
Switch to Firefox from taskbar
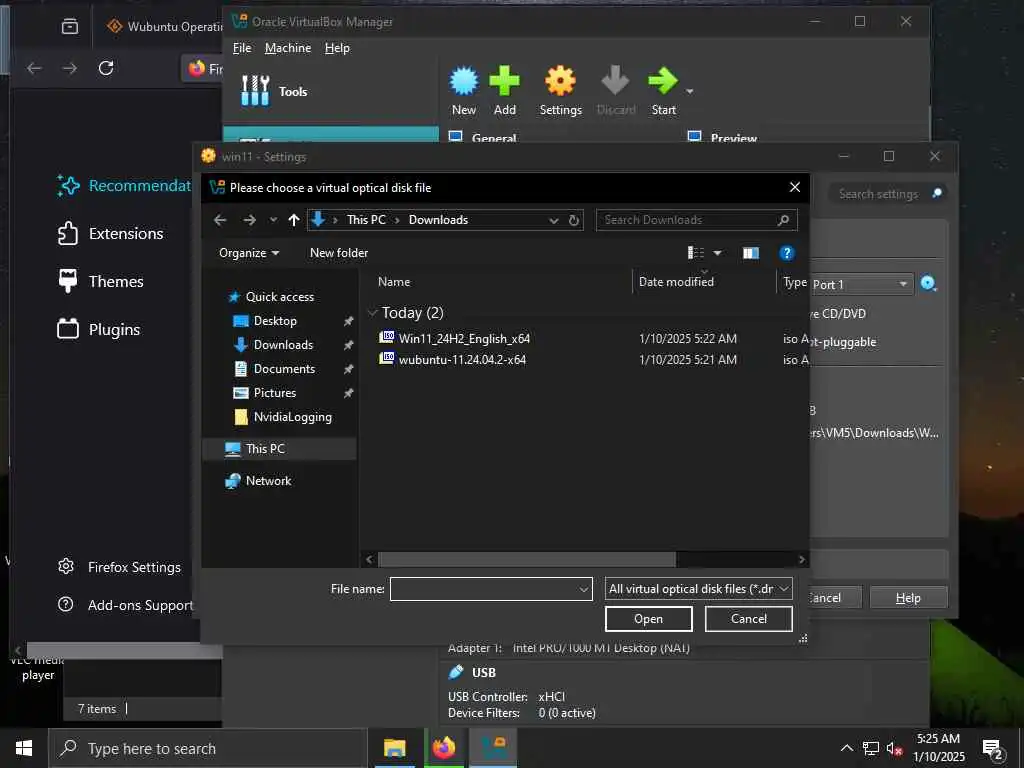click(443, 748)
